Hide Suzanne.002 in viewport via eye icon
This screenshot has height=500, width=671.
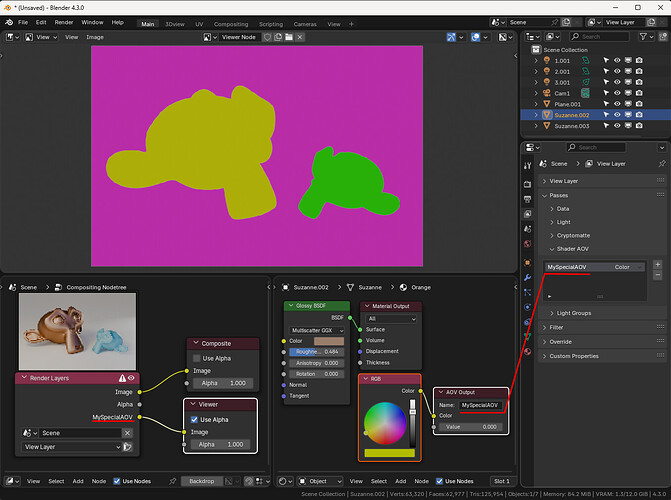pyautogui.click(x=617, y=115)
